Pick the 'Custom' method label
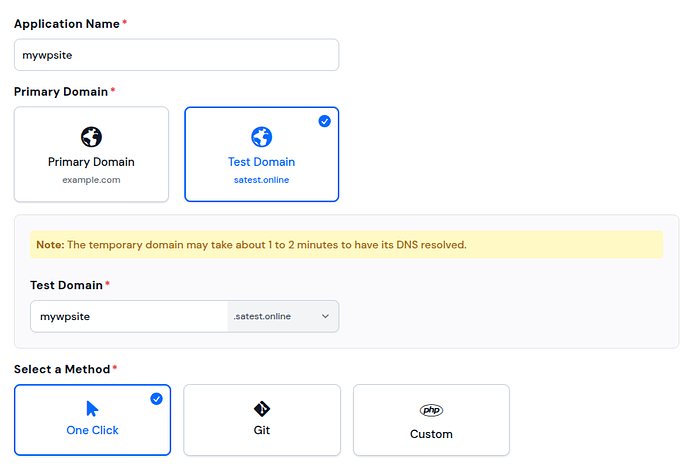 click(x=431, y=434)
